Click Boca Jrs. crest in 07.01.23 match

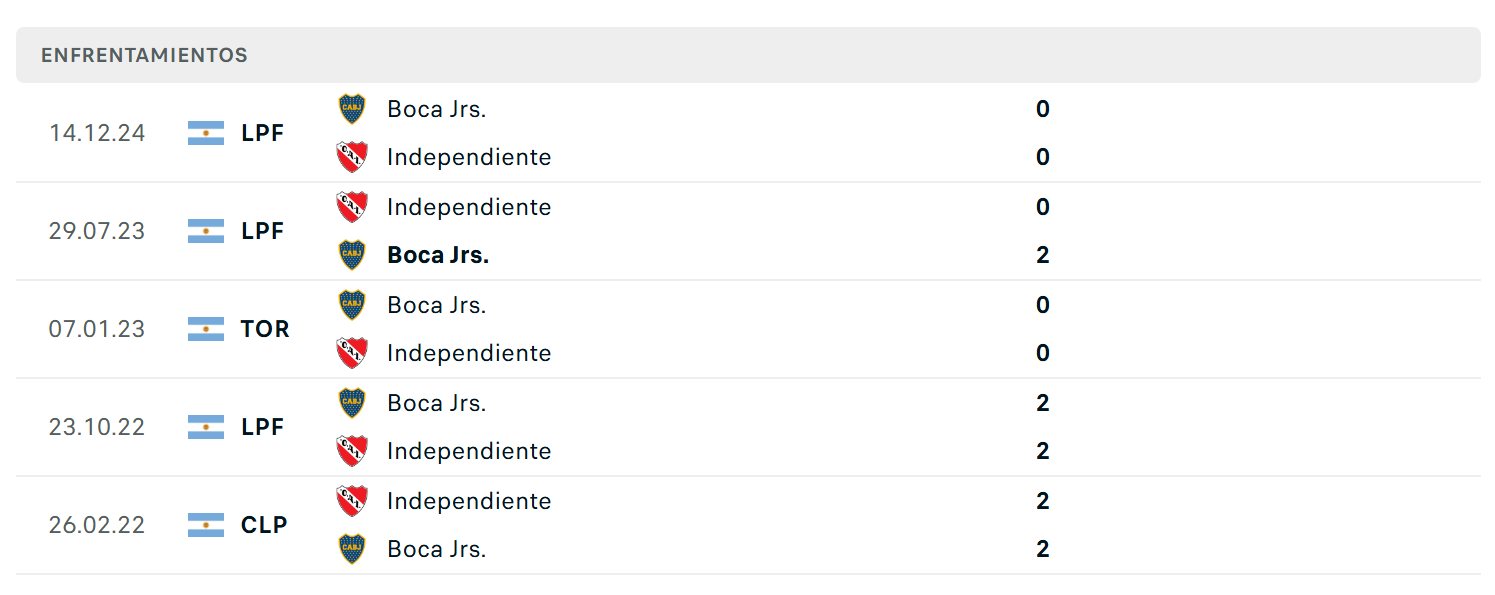pyautogui.click(x=352, y=305)
